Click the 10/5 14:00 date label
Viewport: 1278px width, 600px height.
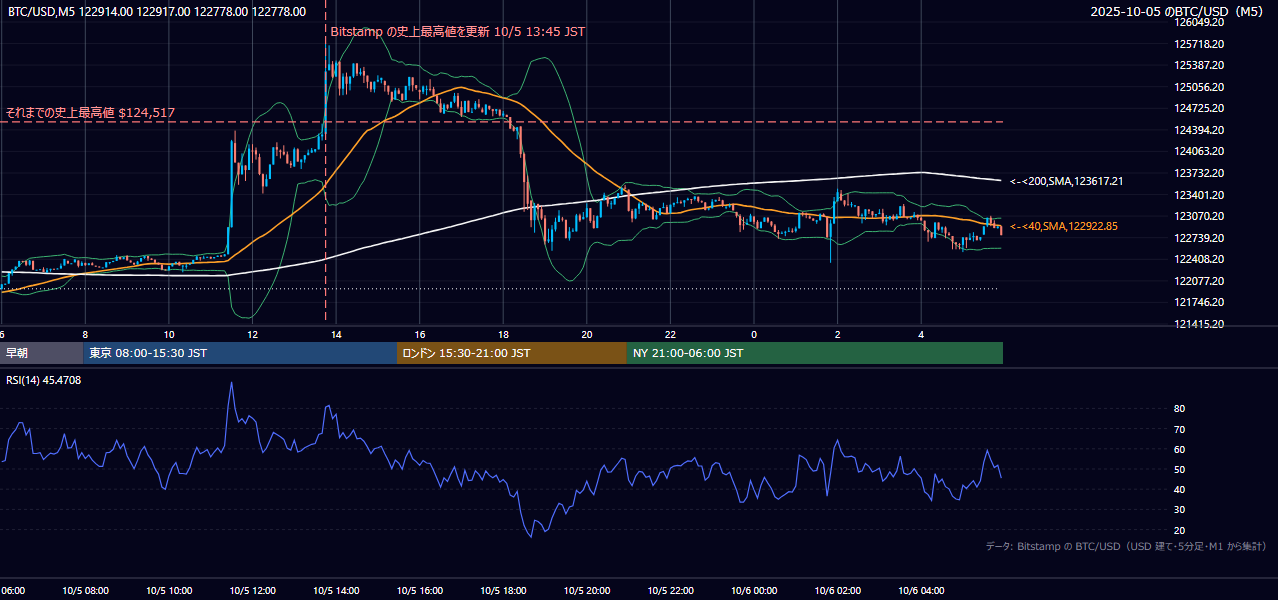click(x=336, y=591)
